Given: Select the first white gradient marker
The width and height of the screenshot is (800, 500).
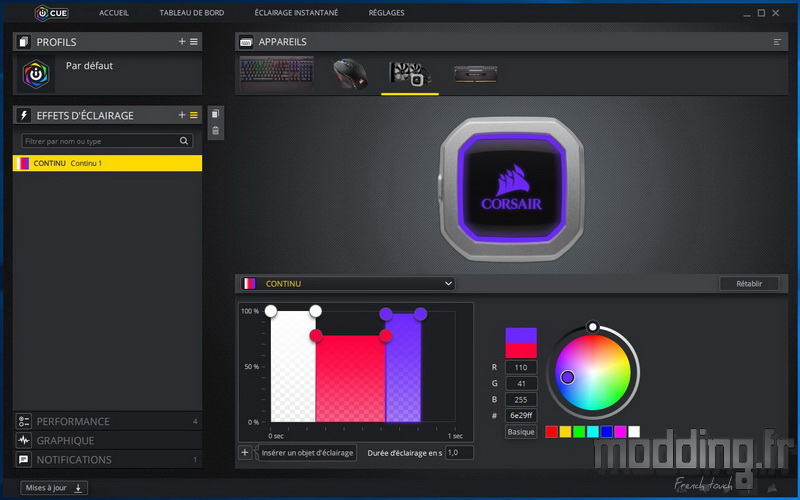Looking at the screenshot, I should click(x=271, y=311).
